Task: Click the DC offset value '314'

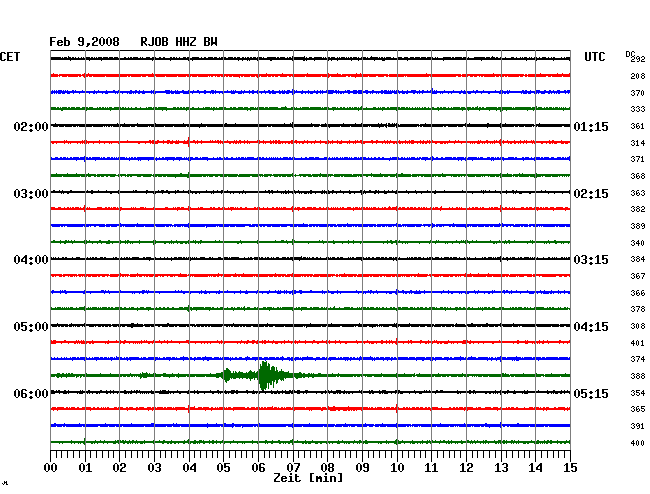Action: 638,143
